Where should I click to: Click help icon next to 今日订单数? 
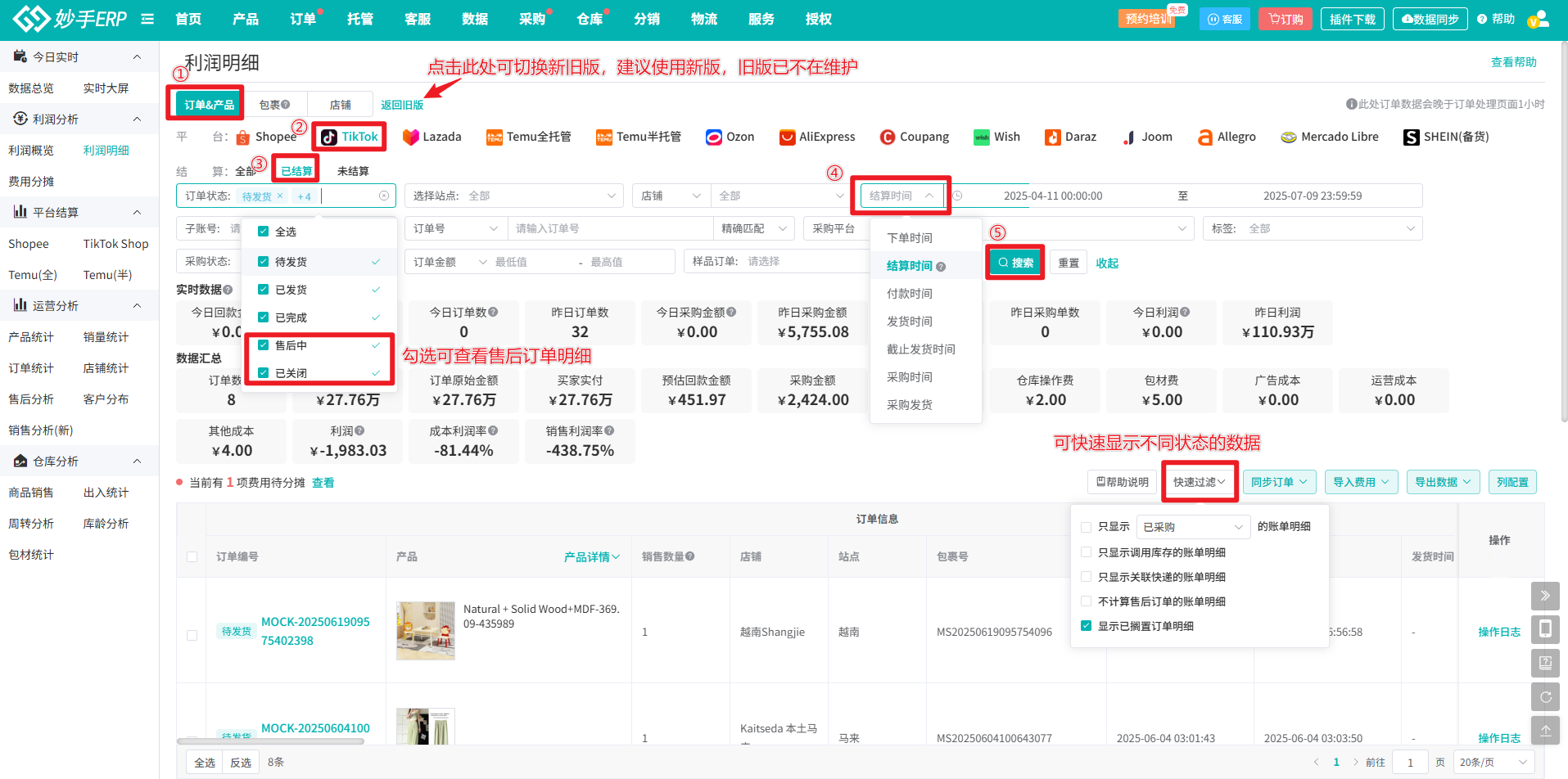(494, 312)
